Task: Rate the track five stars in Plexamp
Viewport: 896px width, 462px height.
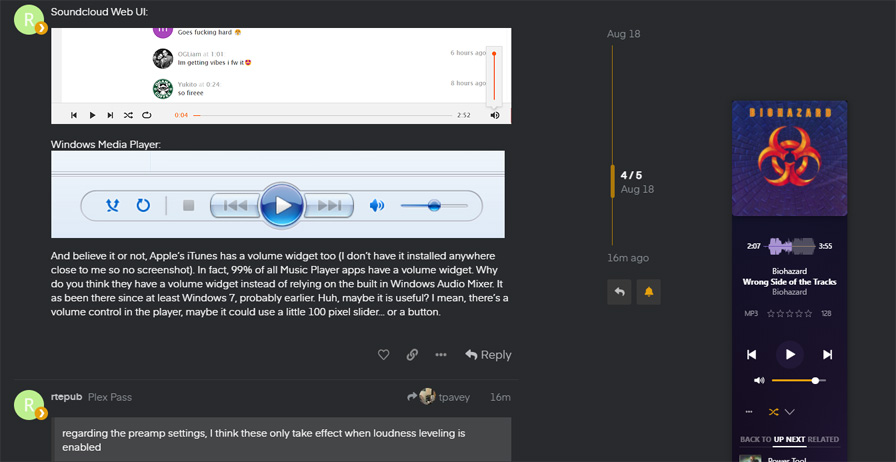Action: (808, 313)
